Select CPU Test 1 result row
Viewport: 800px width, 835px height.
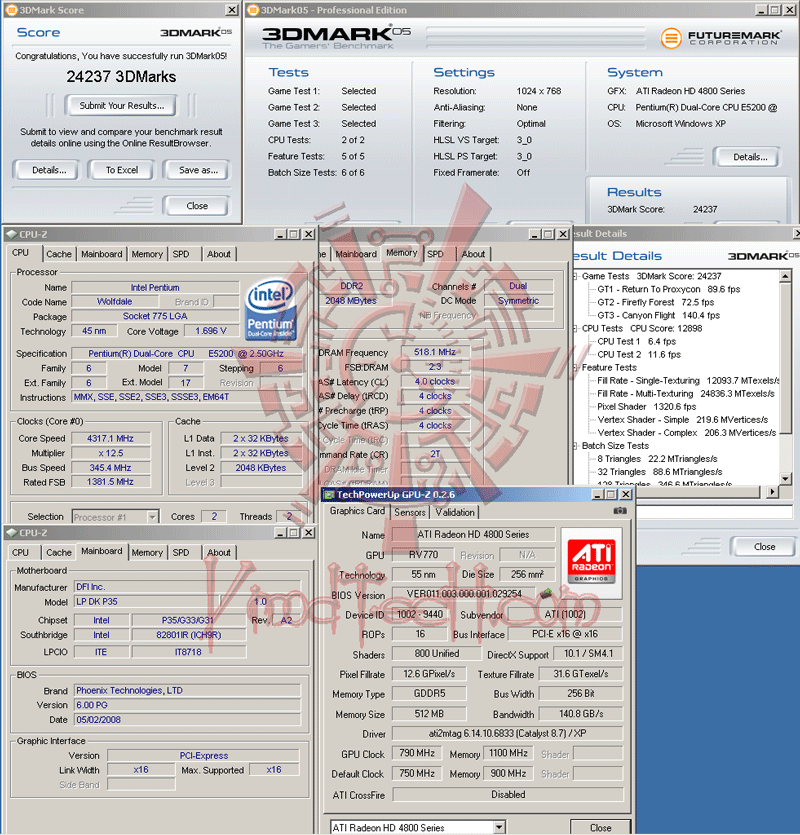pos(636,341)
